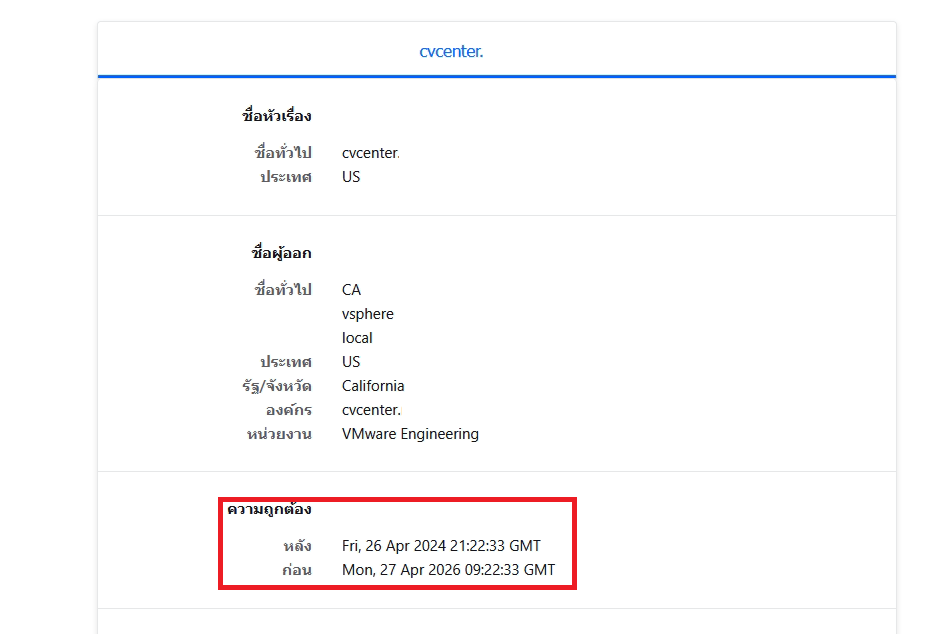The width and height of the screenshot is (935, 634).
Task: Click the รัฐ/จังหวัด field label
Action: (x=277, y=386)
